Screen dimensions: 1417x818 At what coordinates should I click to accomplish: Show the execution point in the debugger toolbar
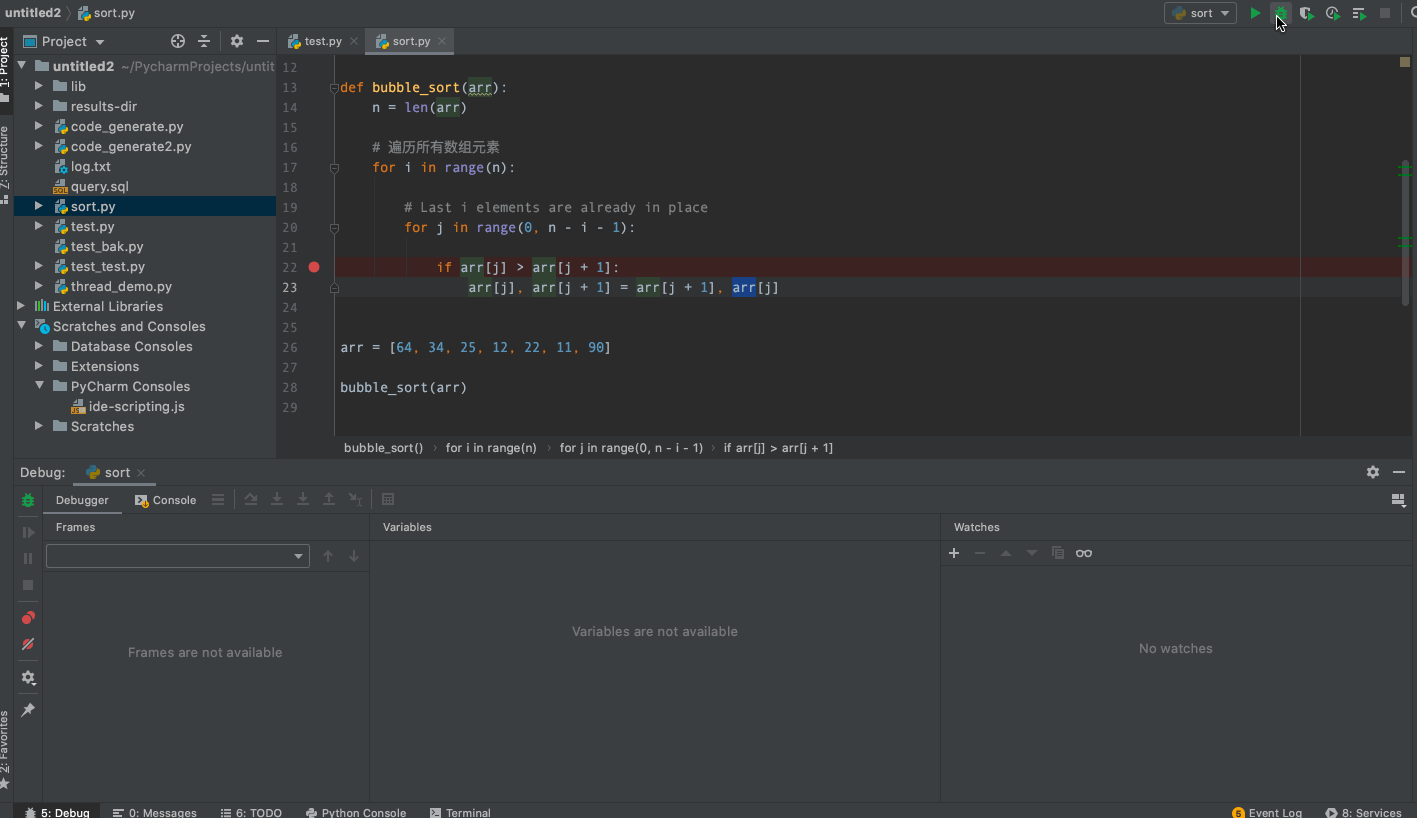218,500
